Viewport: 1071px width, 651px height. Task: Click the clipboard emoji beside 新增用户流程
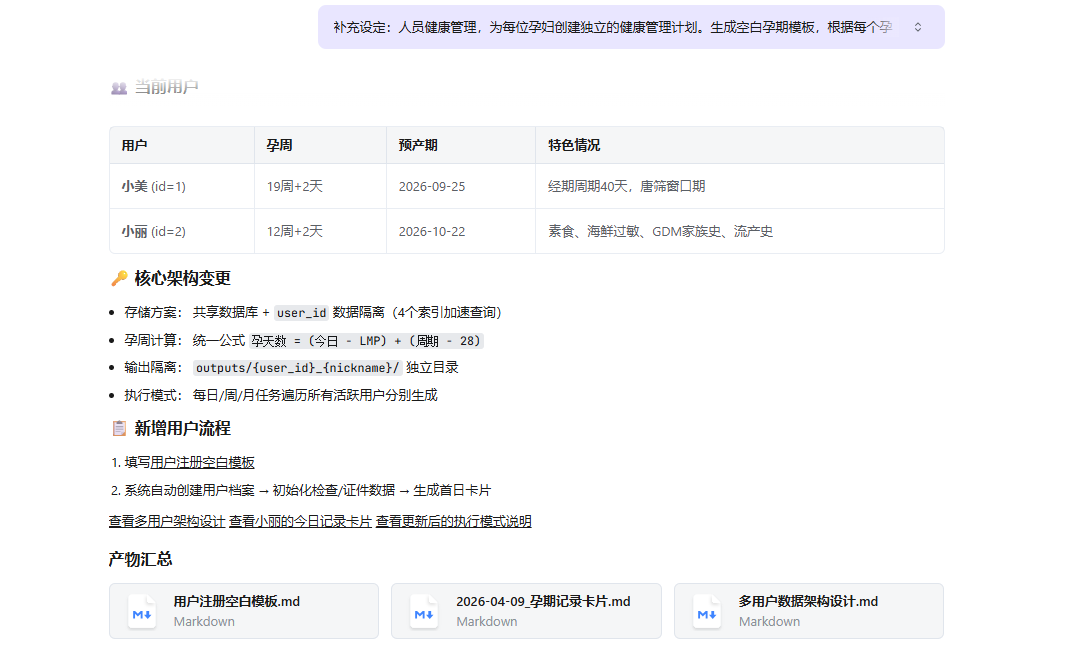click(x=118, y=429)
